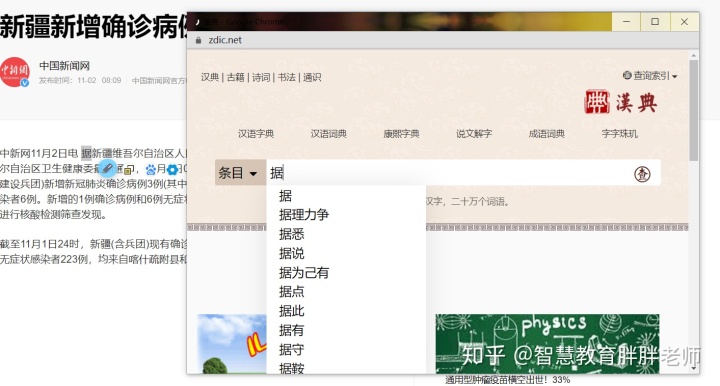Screen dimensions: 720x386
Task: Select suggestion 据点
Action: coord(346,291)
